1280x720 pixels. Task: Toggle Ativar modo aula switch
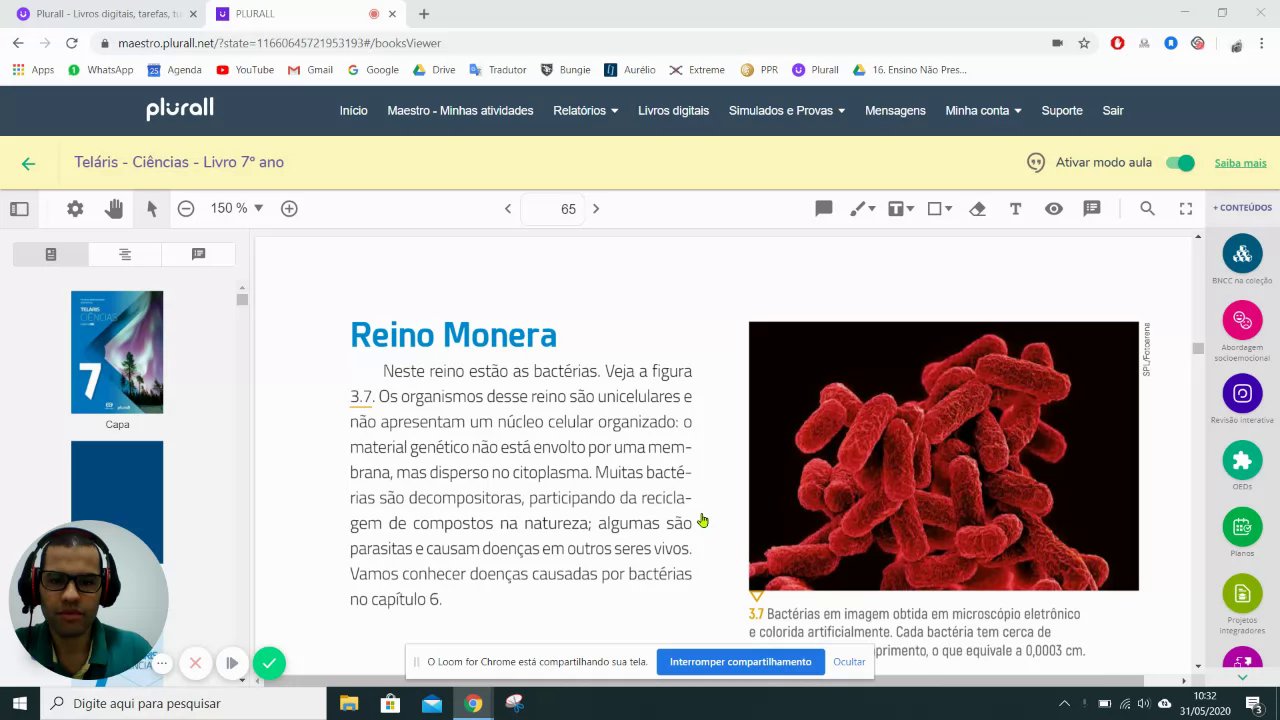[1180, 163]
